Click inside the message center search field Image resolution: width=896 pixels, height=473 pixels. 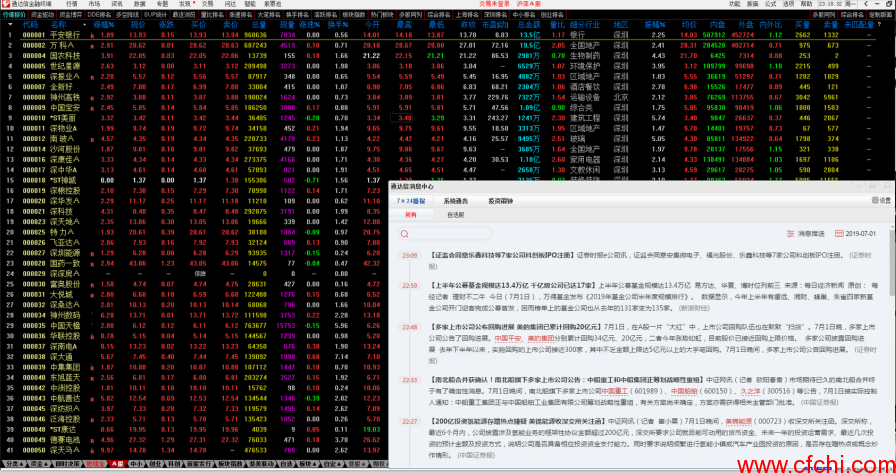pos(446,234)
